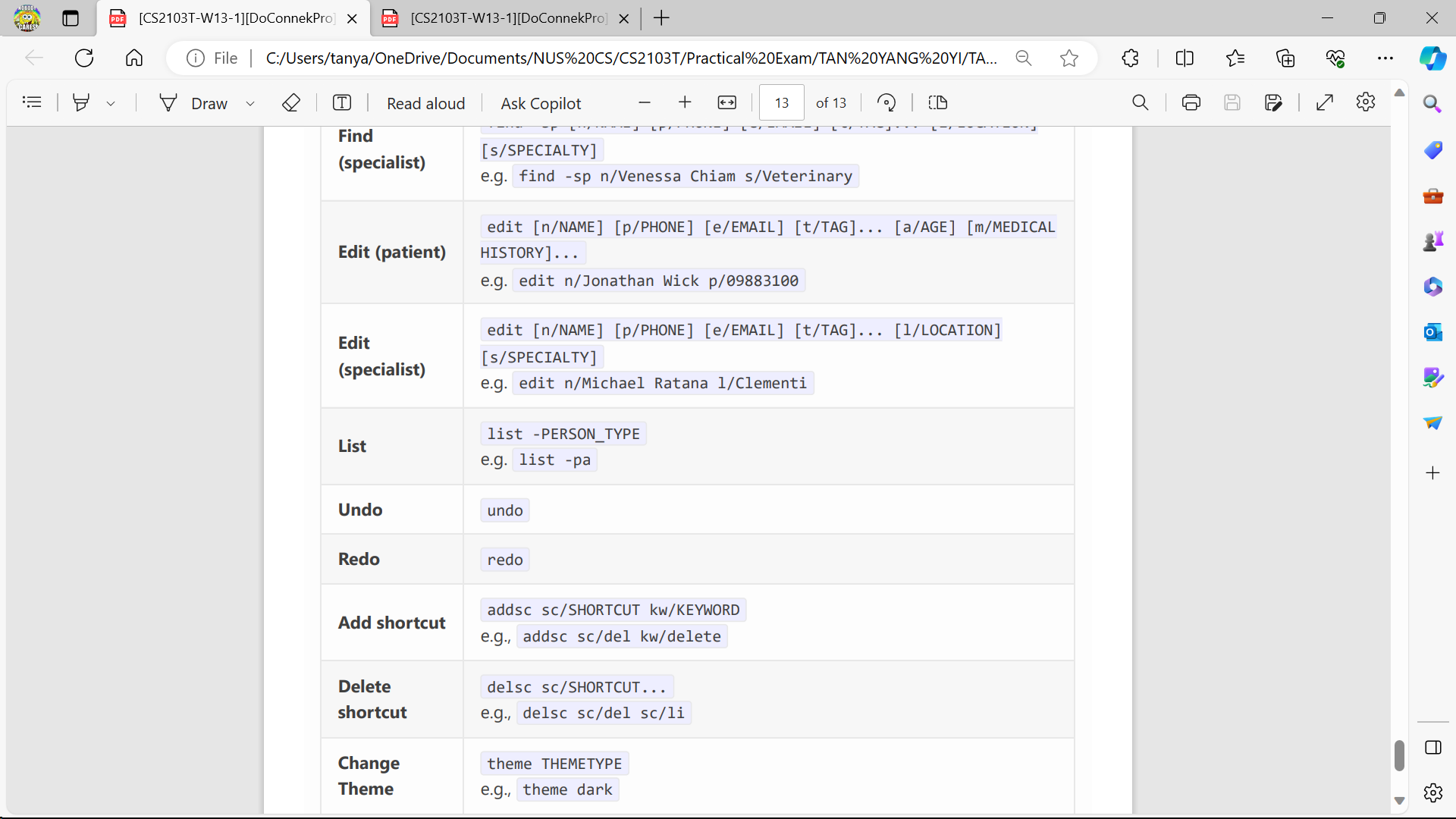Click the Zoom in plus icon
The width and height of the screenshot is (1456, 819).
click(x=685, y=102)
